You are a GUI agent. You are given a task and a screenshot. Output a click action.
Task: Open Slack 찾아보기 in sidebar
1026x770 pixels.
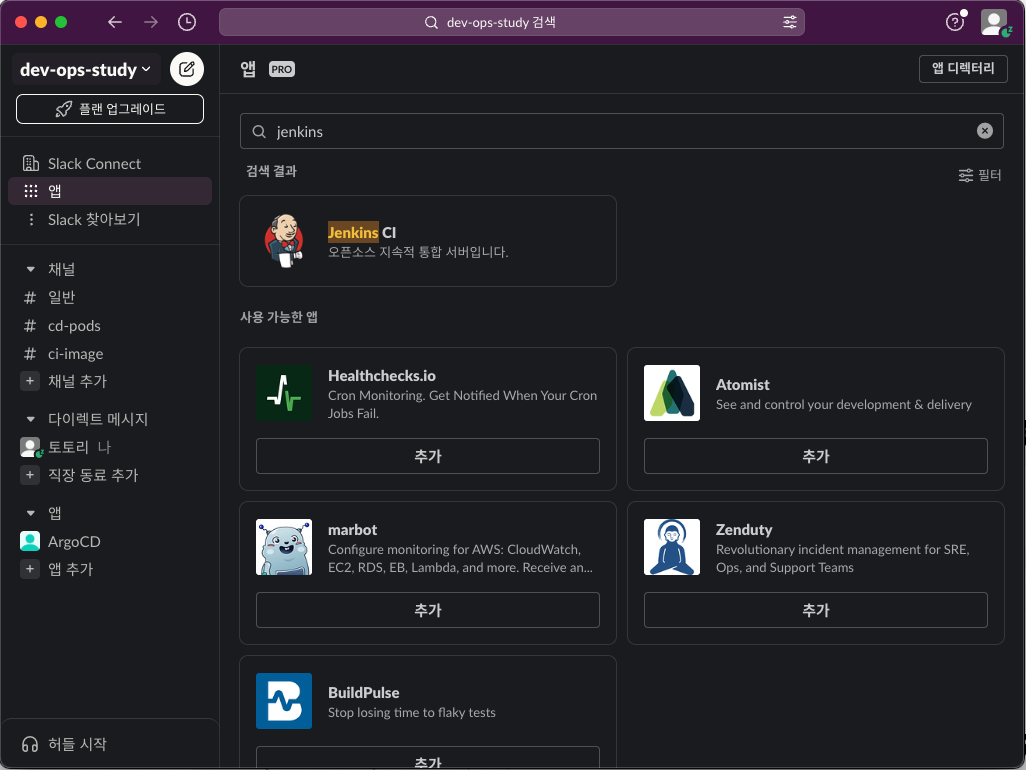click(x=110, y=219)
